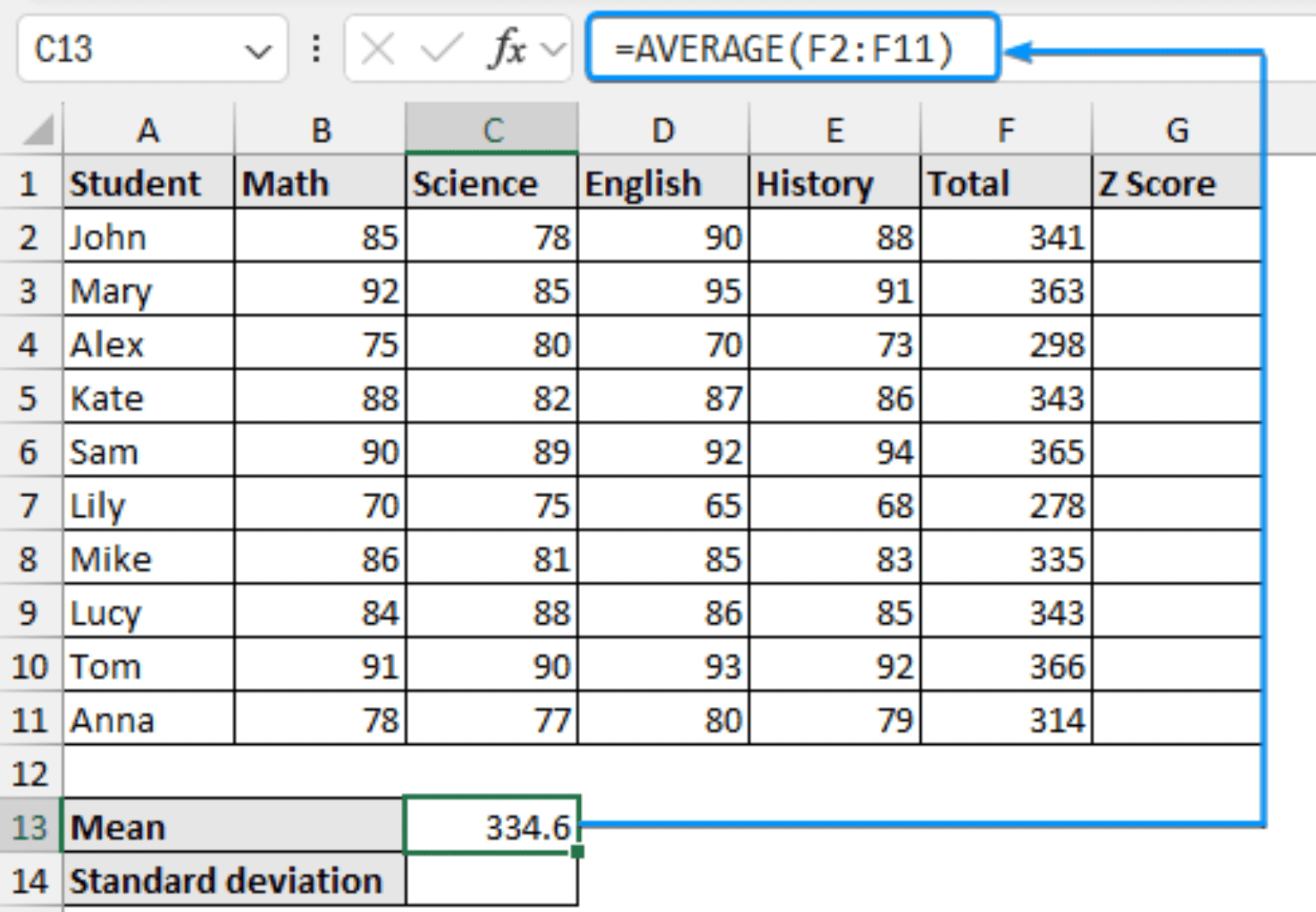Select column G header labeled Z Score column
This screenshot has width=1316, height=912.
coord(1178,130)
